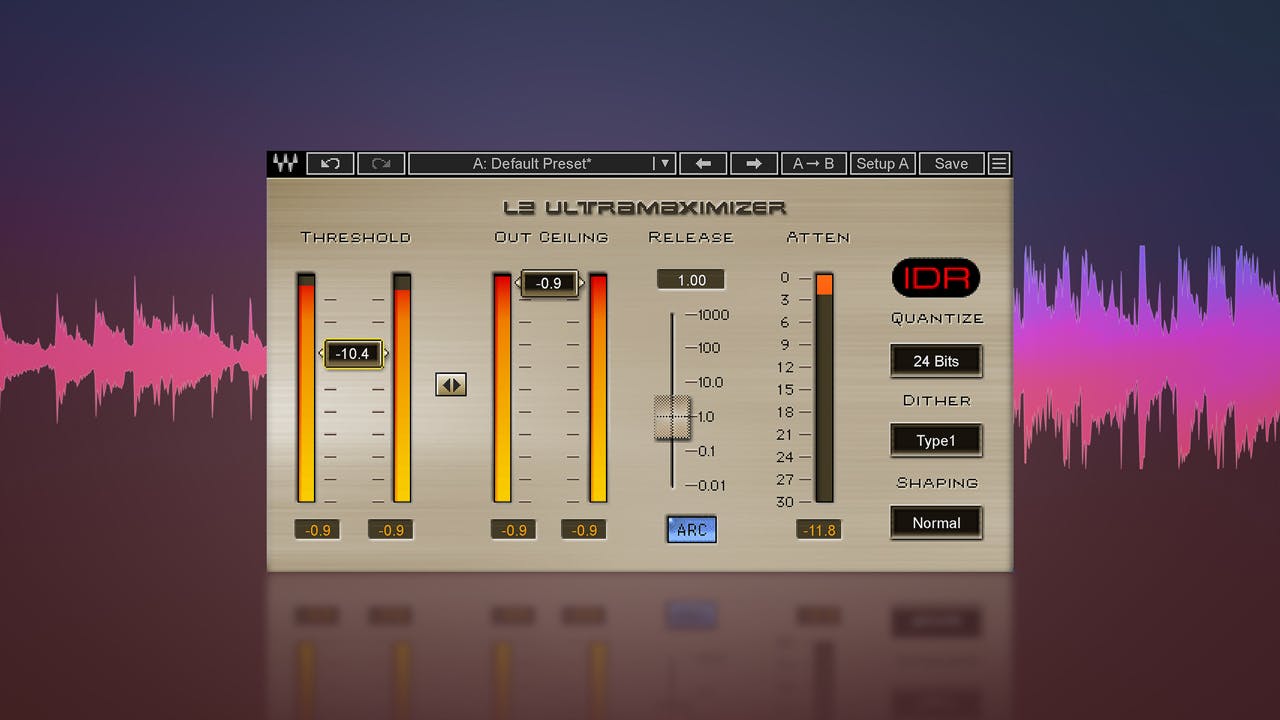Switch to Setup A toggle

point(882,164)
